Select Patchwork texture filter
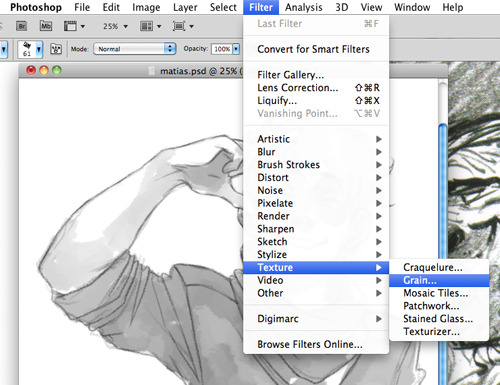This screenshot has width=500, height=385. click(x=439, y=306)
